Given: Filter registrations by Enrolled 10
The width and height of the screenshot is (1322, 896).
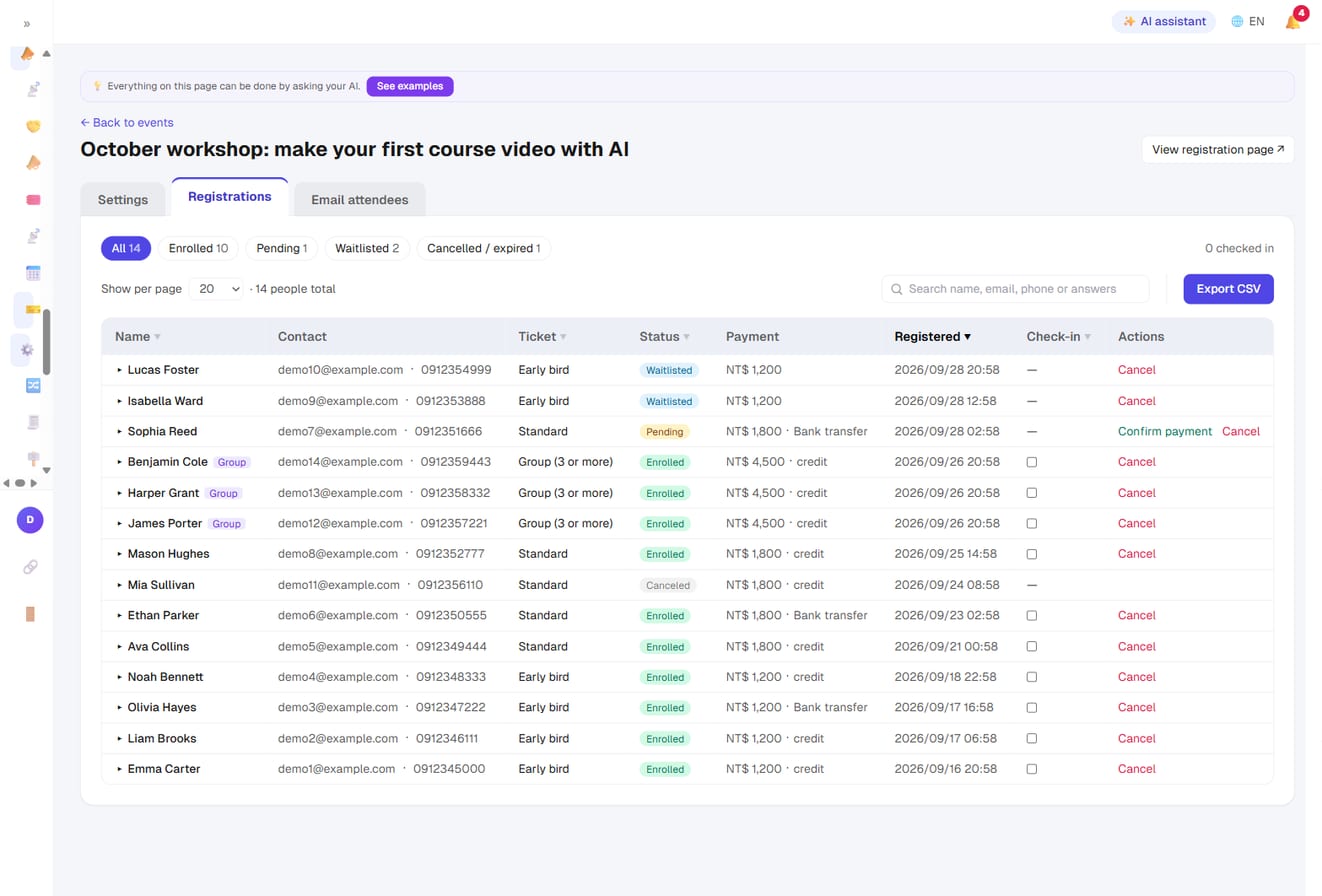Looking at the screenshot, I should [x=198, y=248].
